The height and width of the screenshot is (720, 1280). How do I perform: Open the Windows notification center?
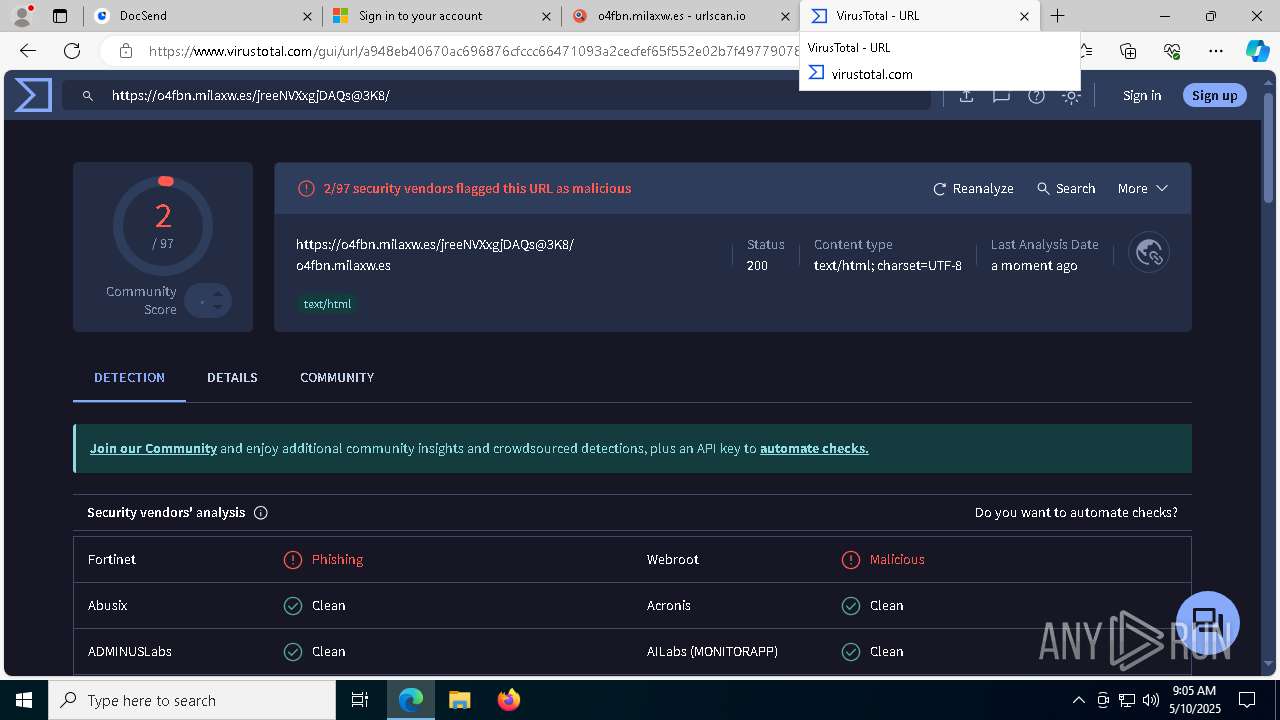coord(1247,700)
